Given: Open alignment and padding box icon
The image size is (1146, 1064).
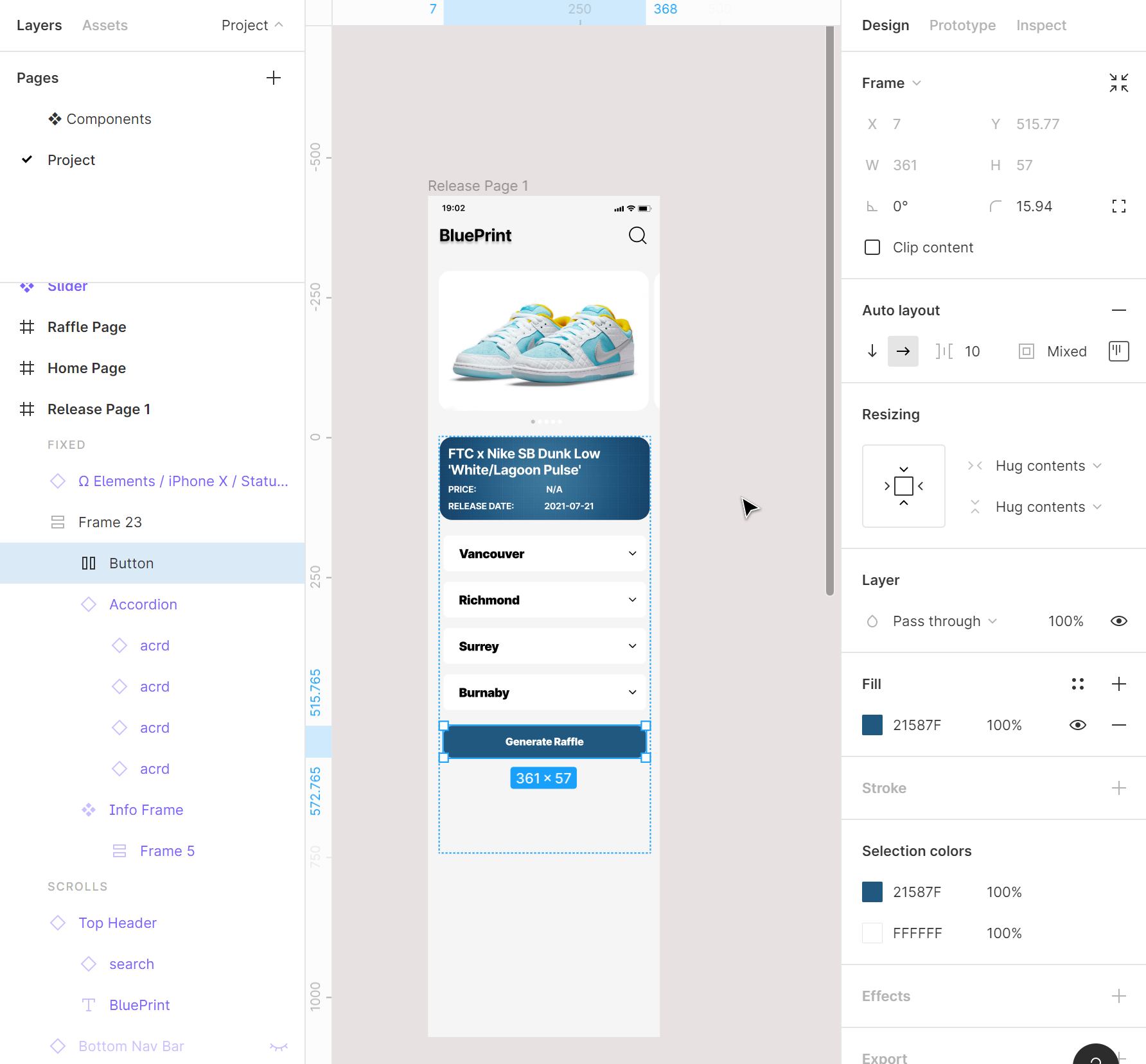Looking at the screenshot, I should tap(1118, 351).
